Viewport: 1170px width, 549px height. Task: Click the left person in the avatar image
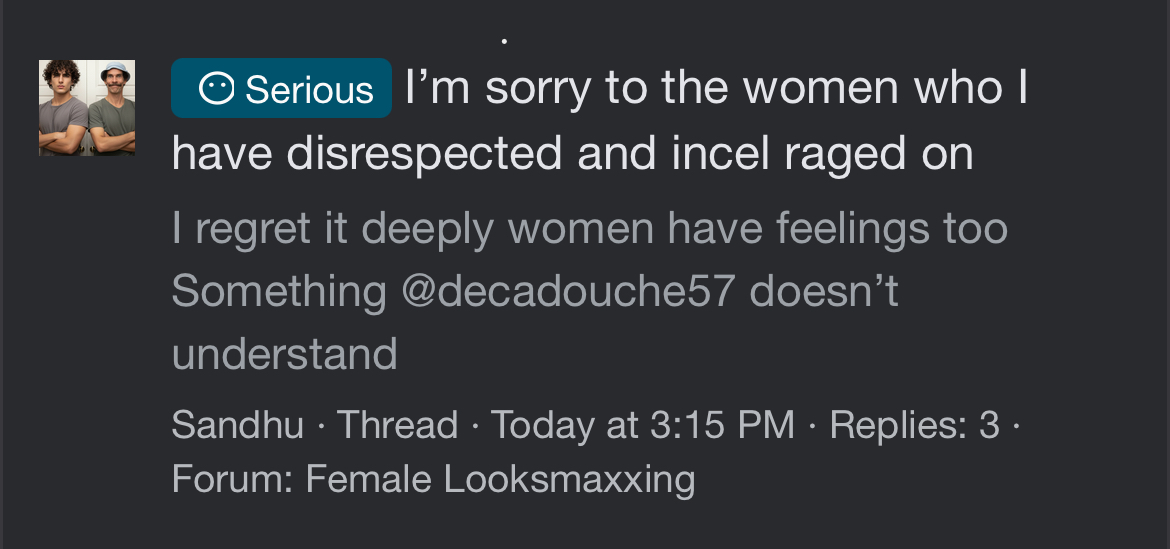(x=62, y=108)
